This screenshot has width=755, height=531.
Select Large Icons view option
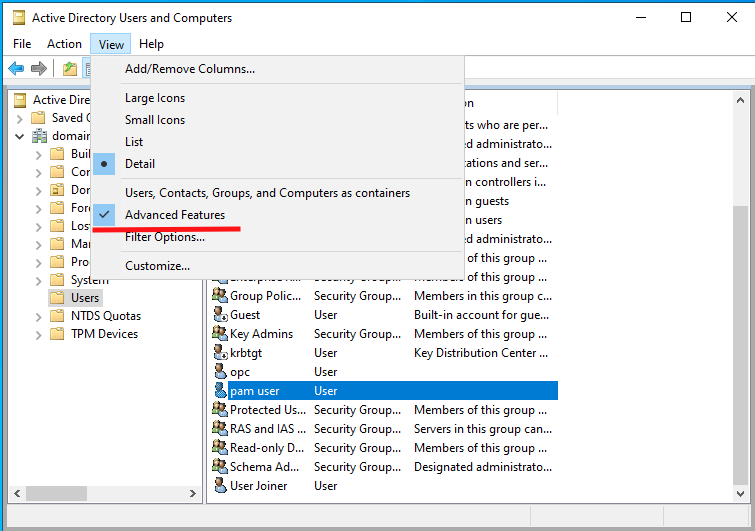tap(277, 98)
